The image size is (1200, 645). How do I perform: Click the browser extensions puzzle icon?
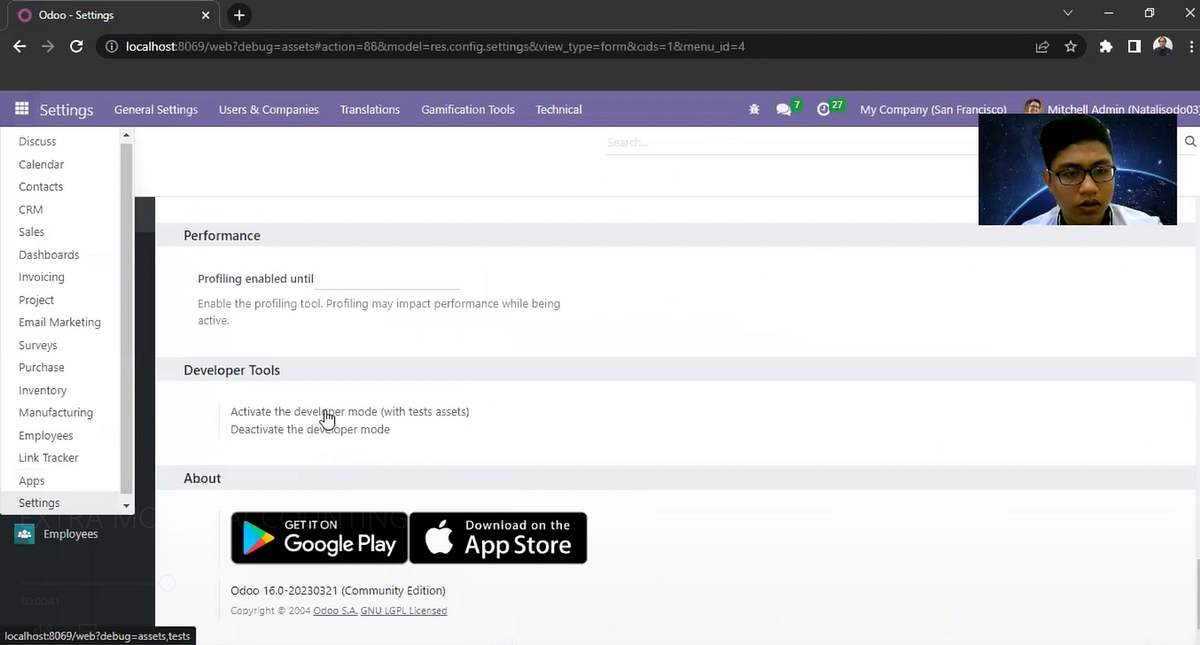(1106, 46)
